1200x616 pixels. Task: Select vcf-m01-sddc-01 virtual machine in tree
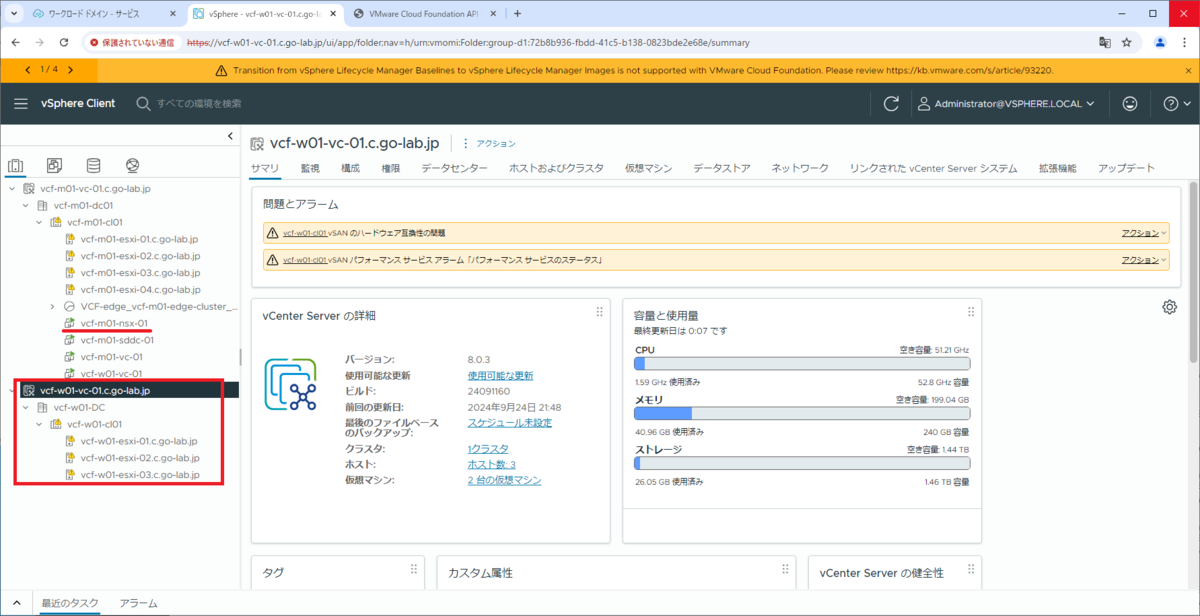pyautogui.click(x=117, y=340)
